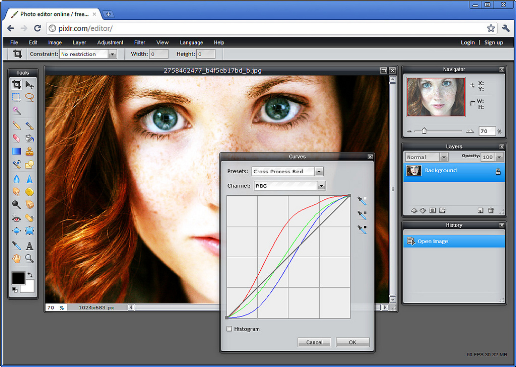Click the delete layer trash icon
This screenshot has height=367, width=516.
click(491, 210)
